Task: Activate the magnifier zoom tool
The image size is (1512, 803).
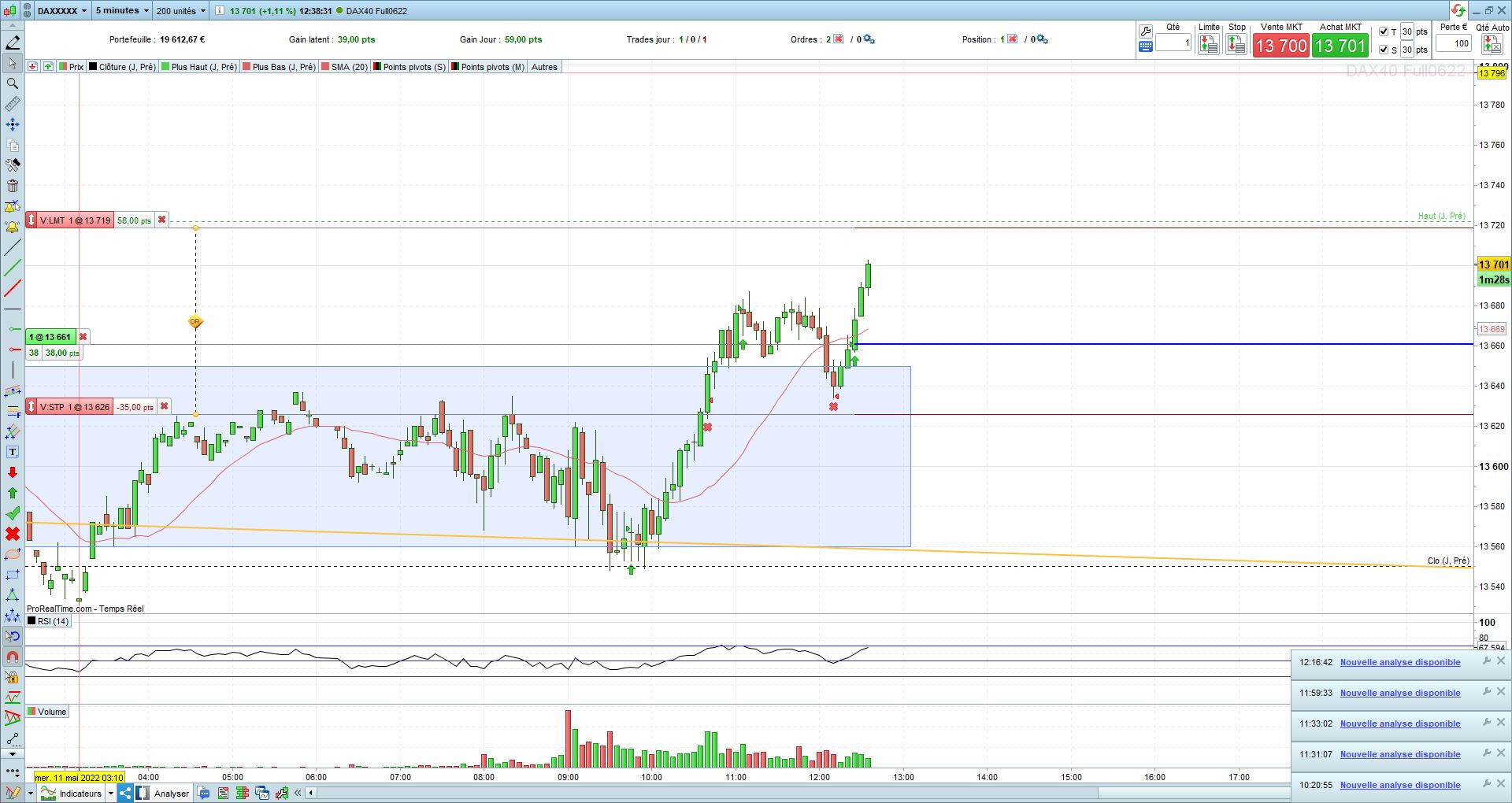Action: click(13, 83)
